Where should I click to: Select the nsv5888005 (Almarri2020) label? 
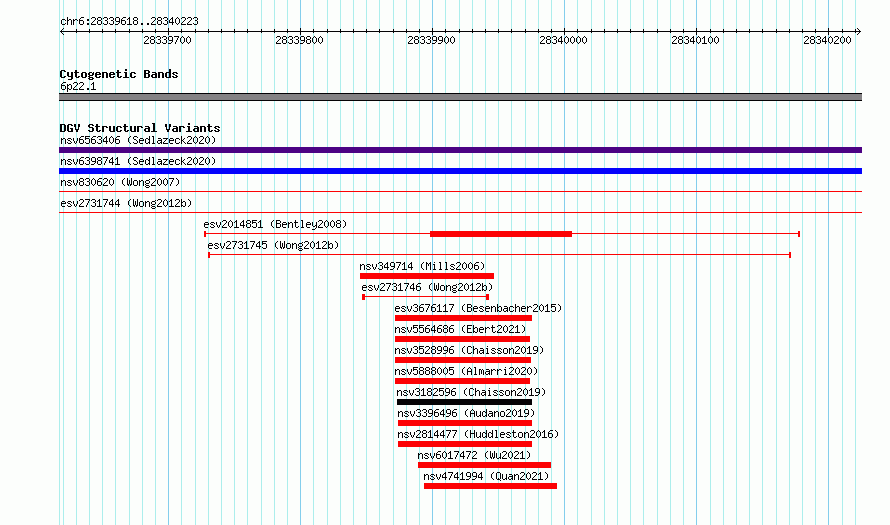click(x=467, y=371)
